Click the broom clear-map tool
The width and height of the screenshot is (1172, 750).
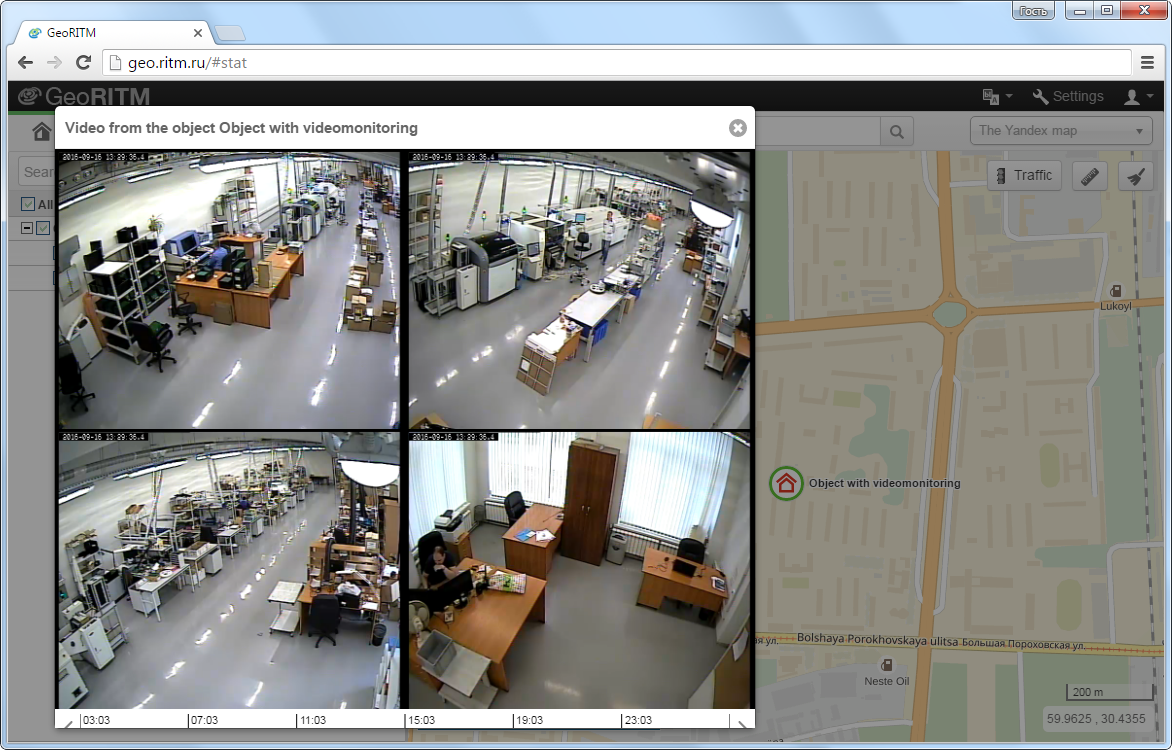[x=1135, y=176]
